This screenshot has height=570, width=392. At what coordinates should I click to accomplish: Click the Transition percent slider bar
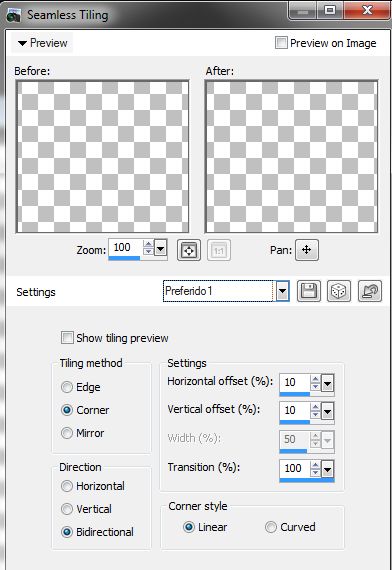(307, 480)
